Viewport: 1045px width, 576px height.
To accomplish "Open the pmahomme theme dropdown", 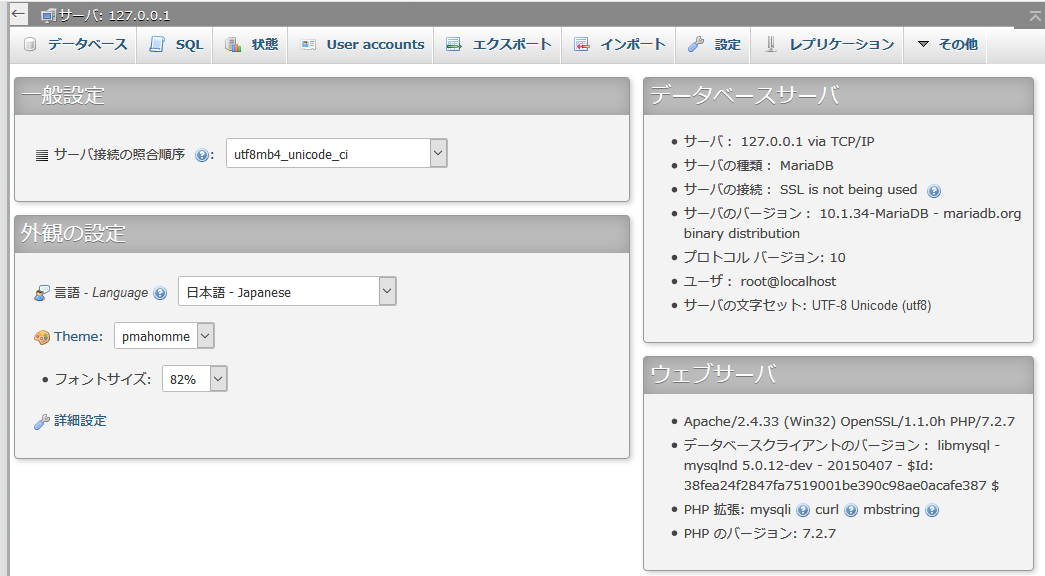I will pos(164,336).
